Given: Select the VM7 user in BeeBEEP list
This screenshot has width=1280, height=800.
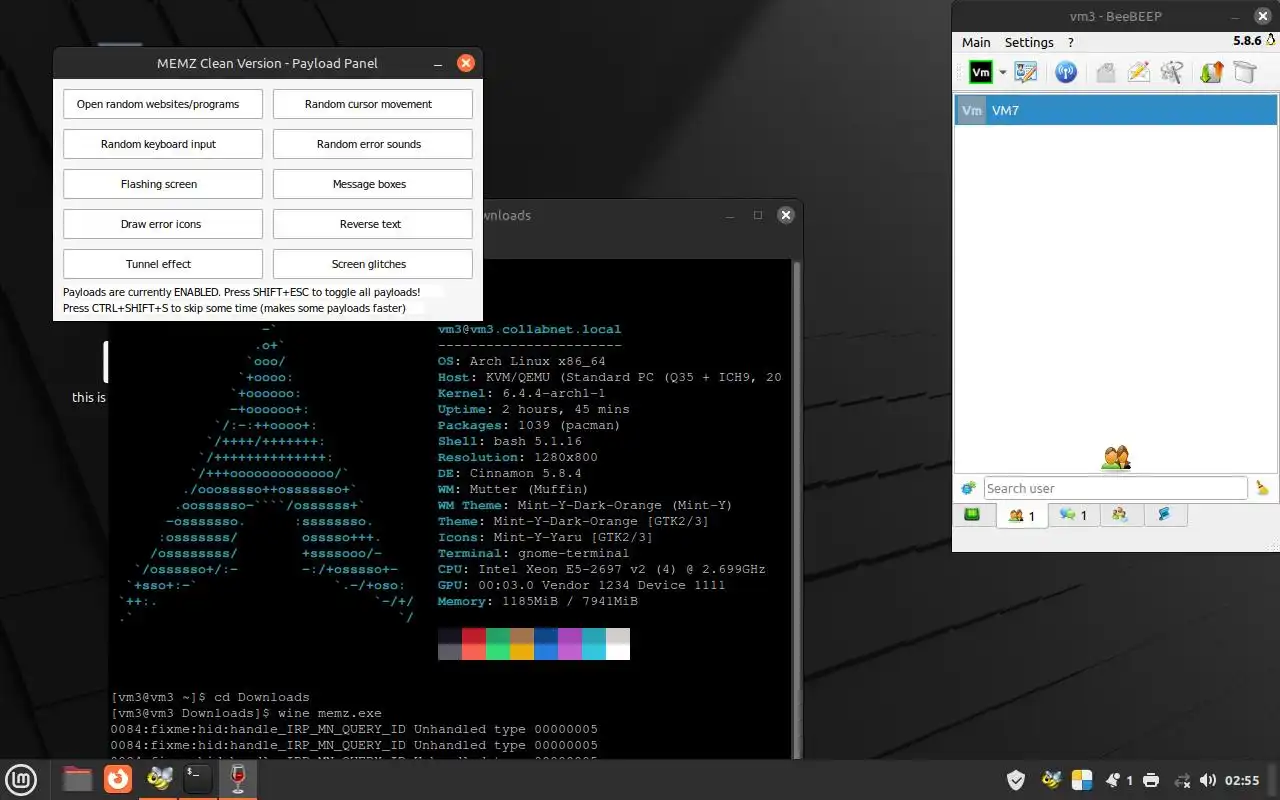Looking at the screenshot, I should click(x=1116, y=110).
